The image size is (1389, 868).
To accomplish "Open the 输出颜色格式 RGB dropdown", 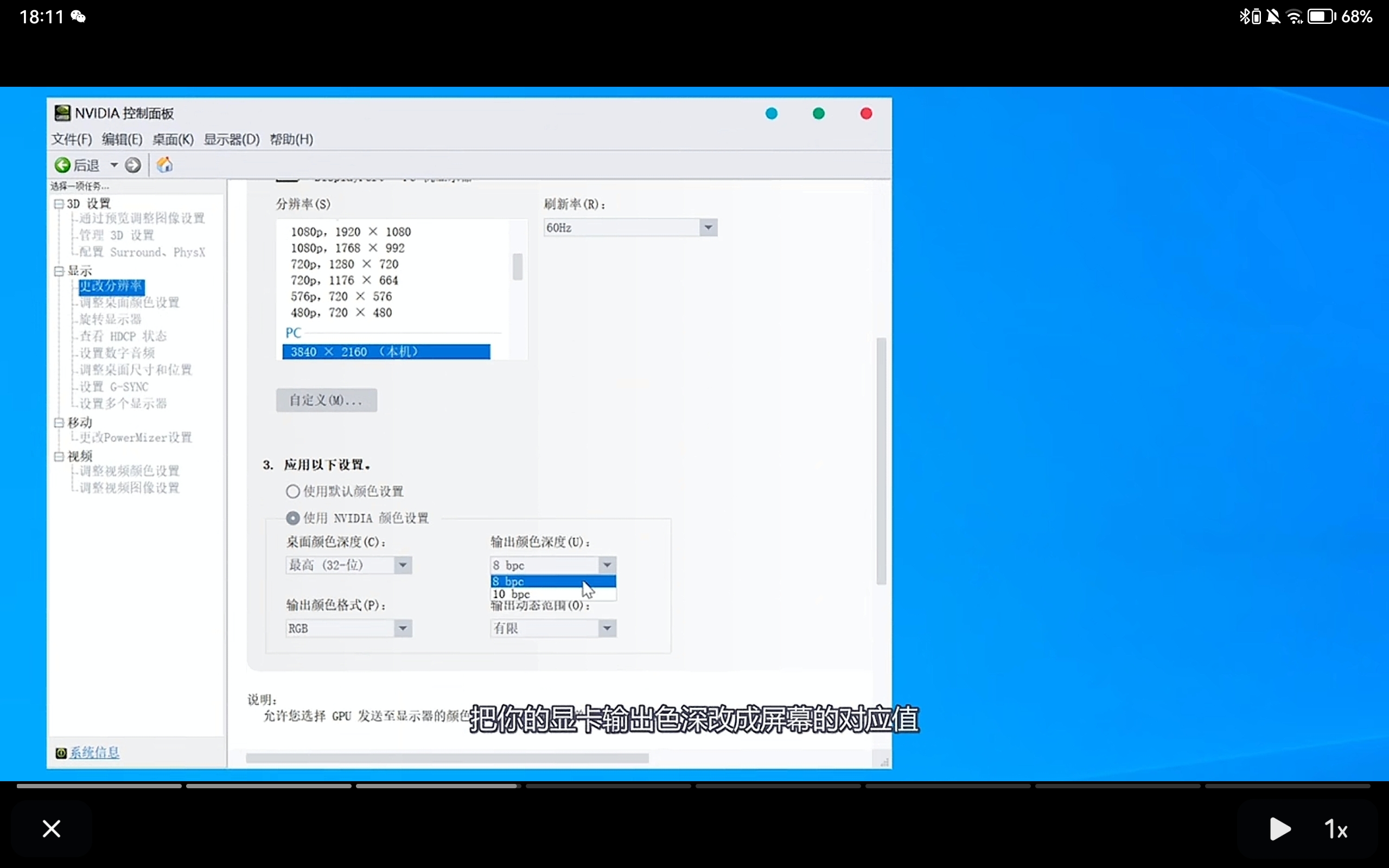I will click(403, 628).
